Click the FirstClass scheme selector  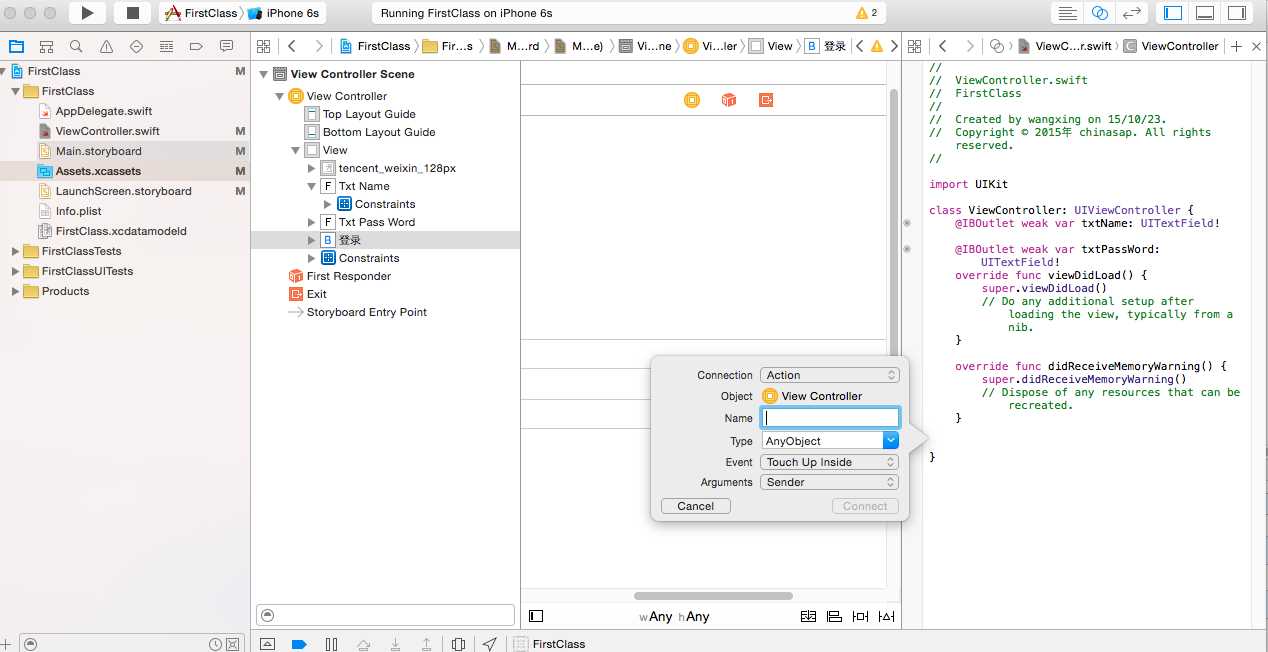201,13
